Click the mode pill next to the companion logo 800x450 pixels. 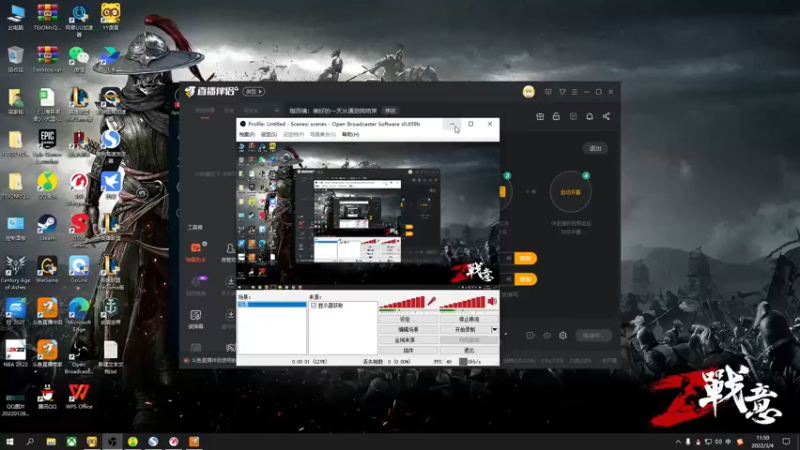coord(254,92)
